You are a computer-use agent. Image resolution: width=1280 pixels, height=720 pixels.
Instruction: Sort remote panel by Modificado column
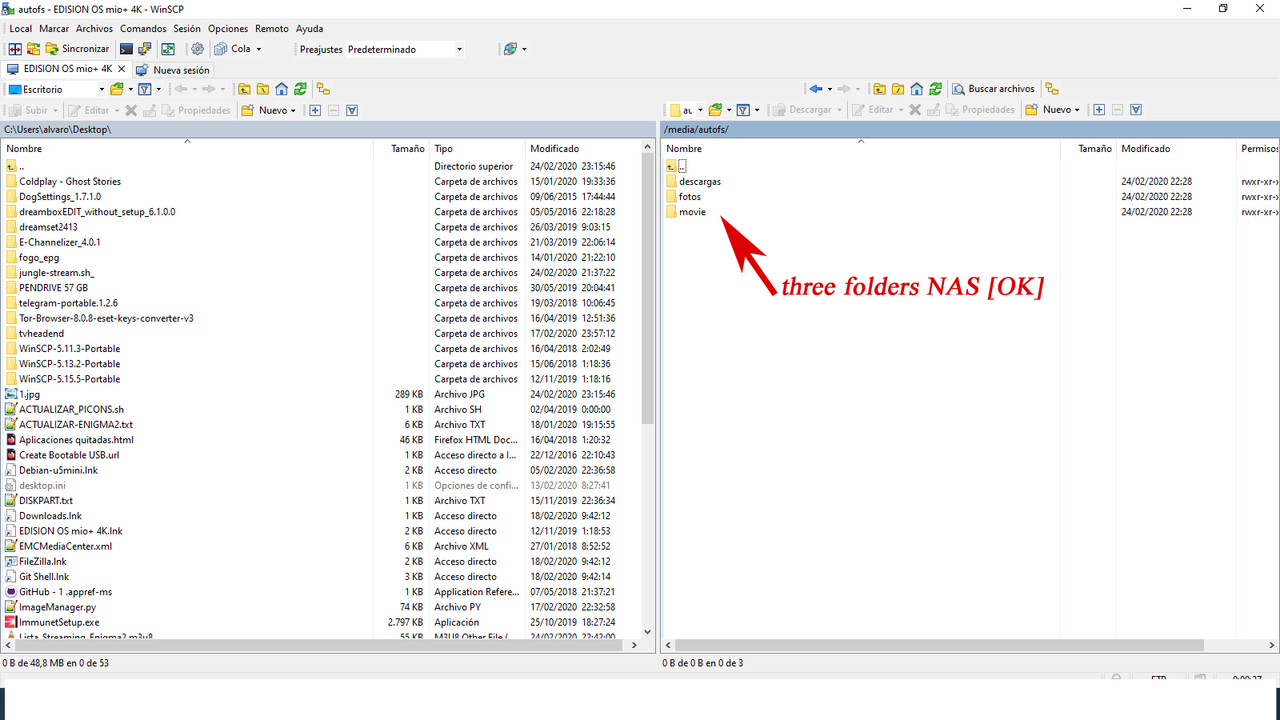pyautogui.click(x=1176, y=149)
